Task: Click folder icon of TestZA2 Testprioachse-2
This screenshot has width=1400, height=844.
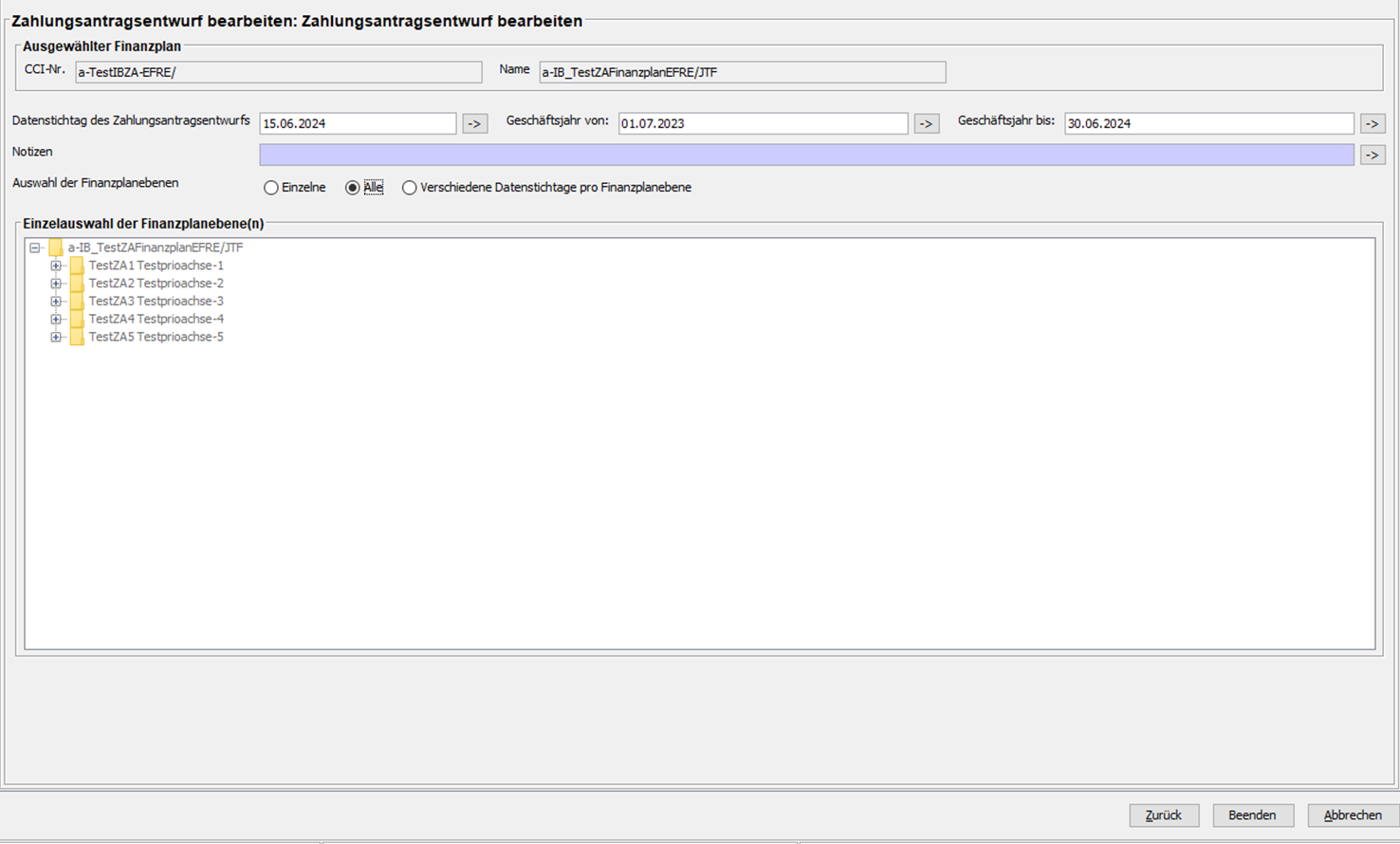Action: [x=77, y=284]
